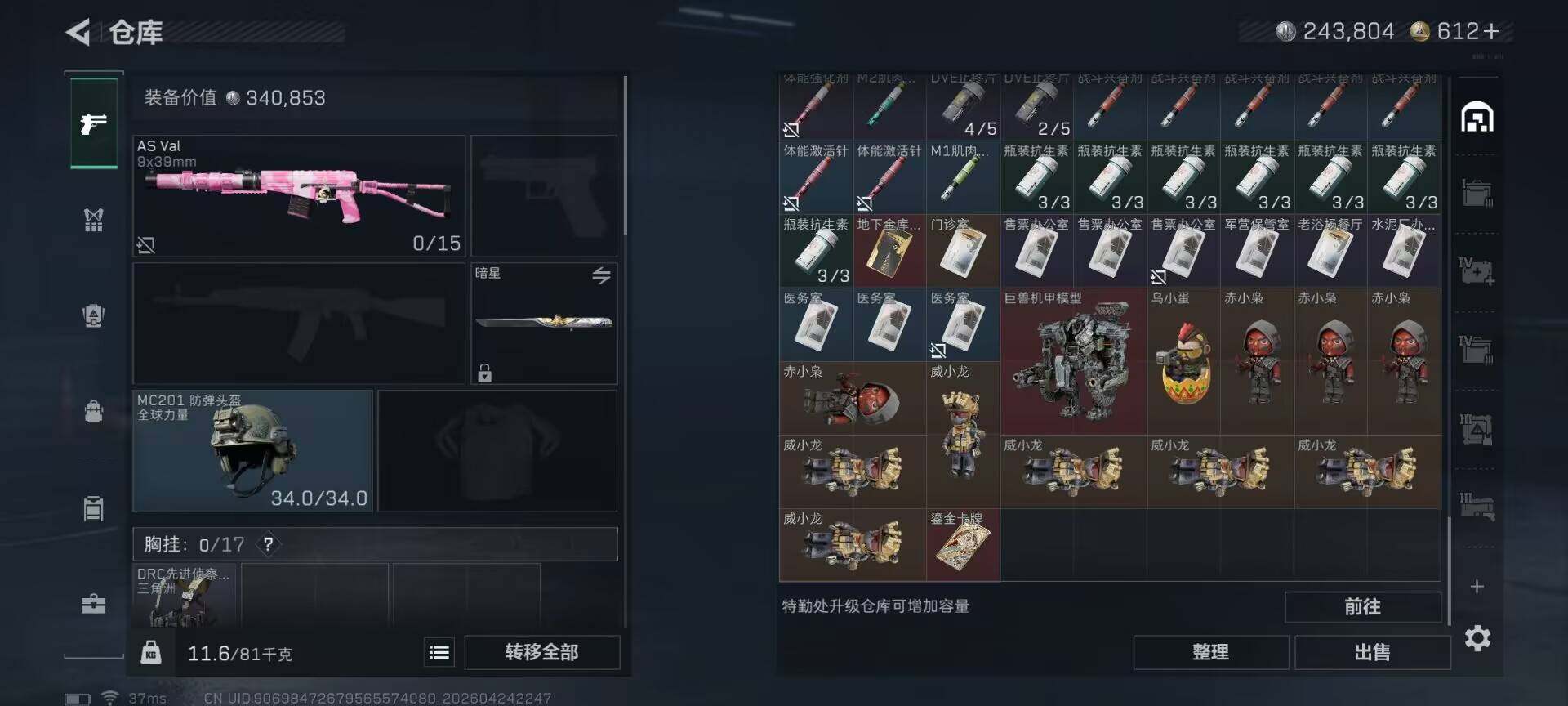Add a new storage container with plus icon

pyautogui.click(x=1477, y=586)
